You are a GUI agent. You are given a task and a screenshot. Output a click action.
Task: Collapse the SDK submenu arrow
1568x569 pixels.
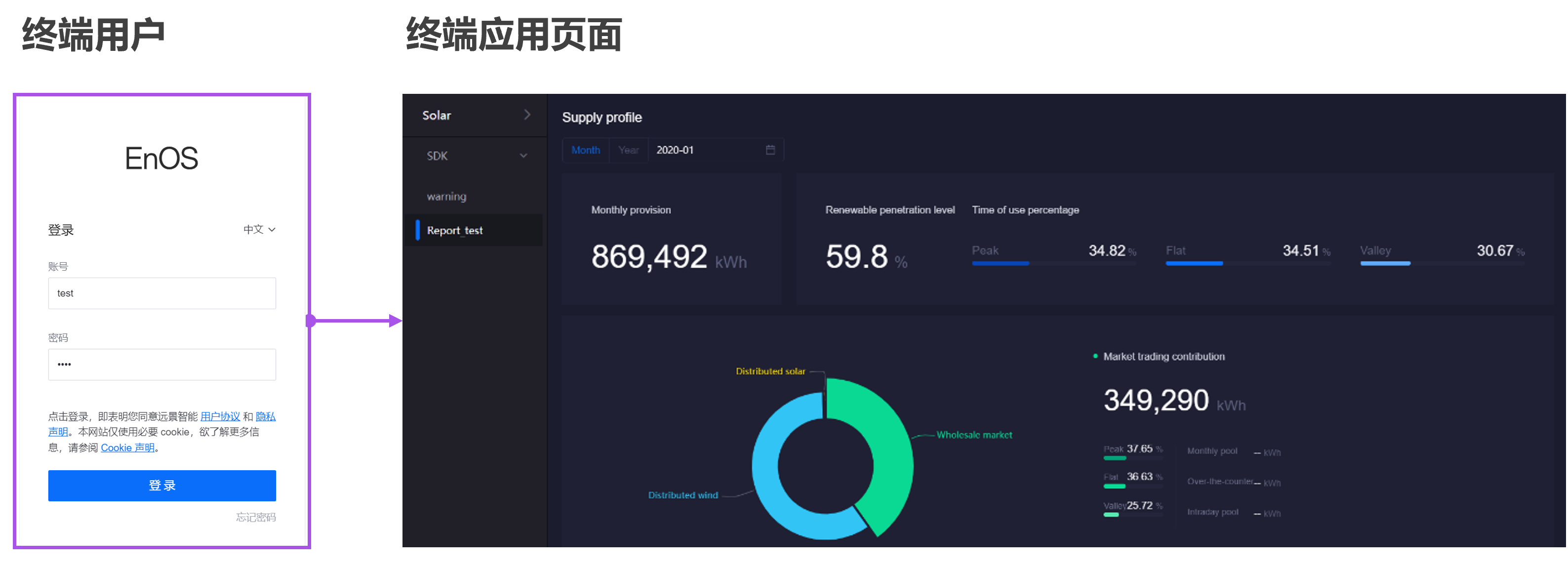(x=523, y=156)
